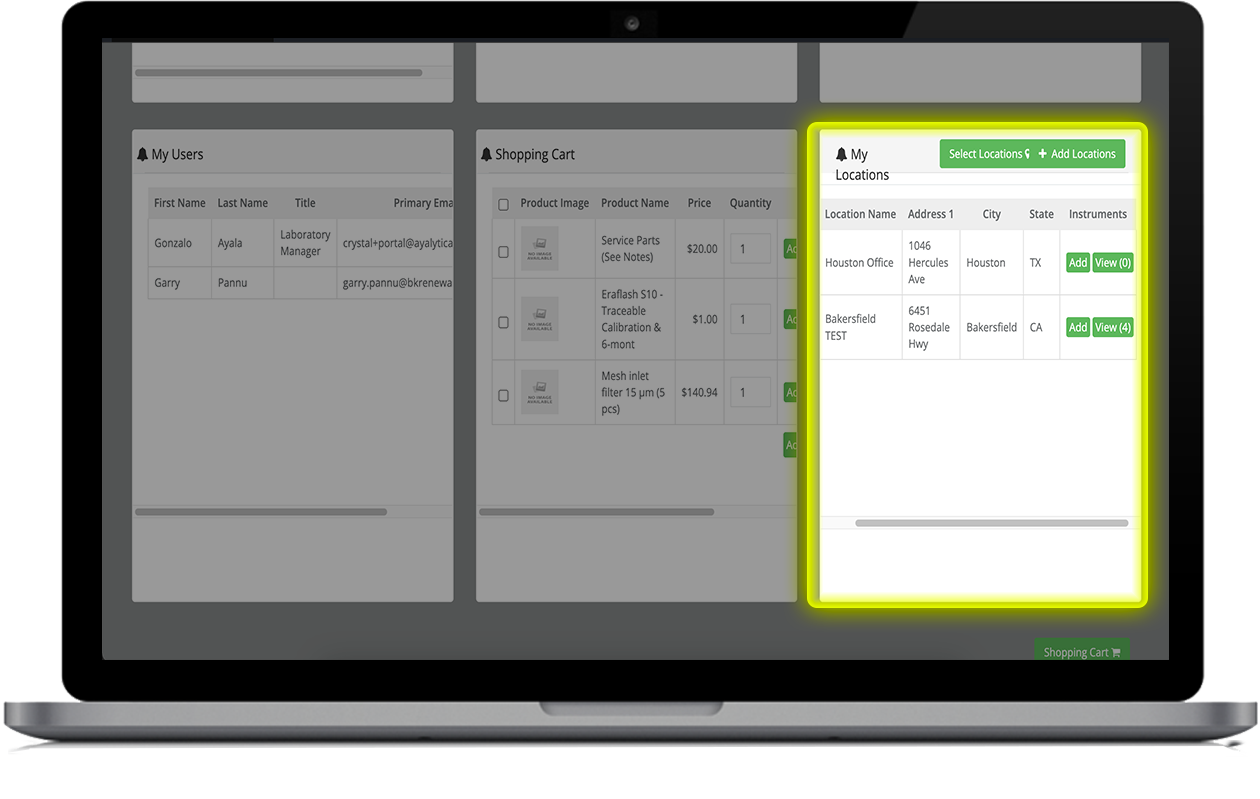
Task: Open View (0) for Houston Office
Action: point(1112,263)
